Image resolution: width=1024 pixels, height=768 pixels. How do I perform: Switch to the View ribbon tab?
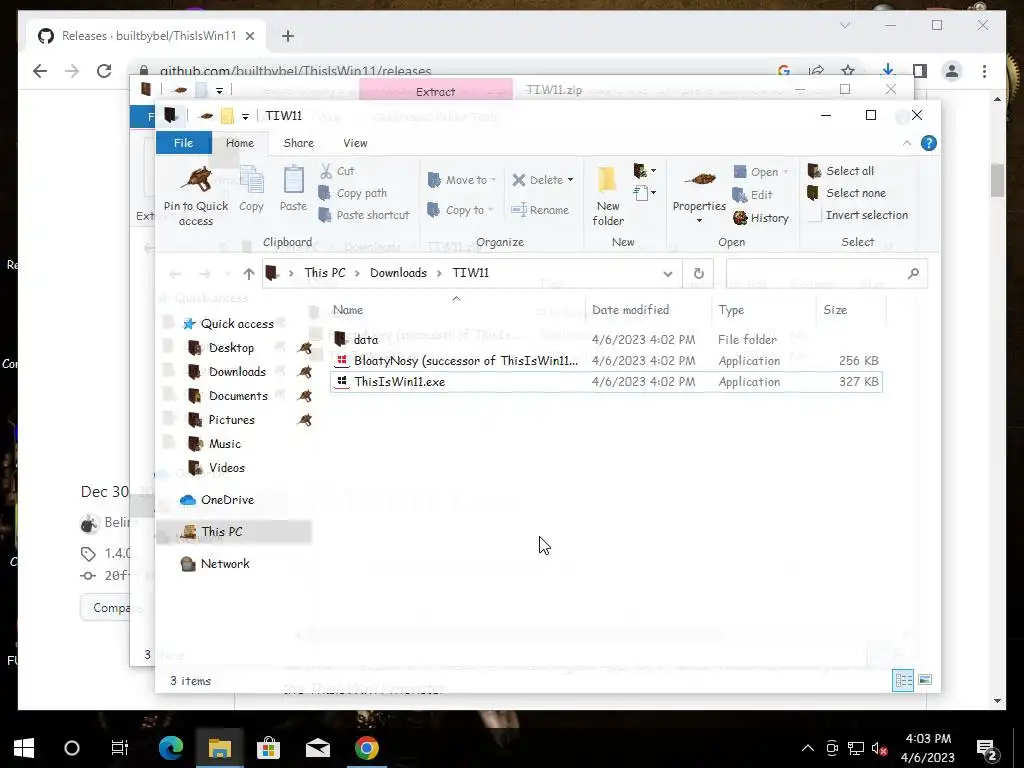pos(355,143)
